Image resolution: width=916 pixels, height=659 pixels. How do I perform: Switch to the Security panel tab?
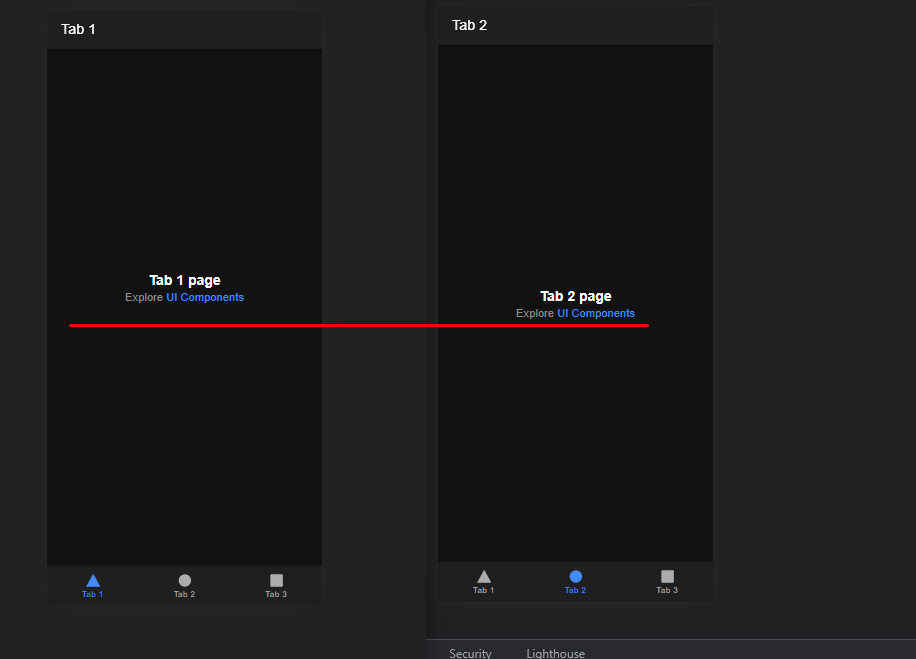(470, 653)
